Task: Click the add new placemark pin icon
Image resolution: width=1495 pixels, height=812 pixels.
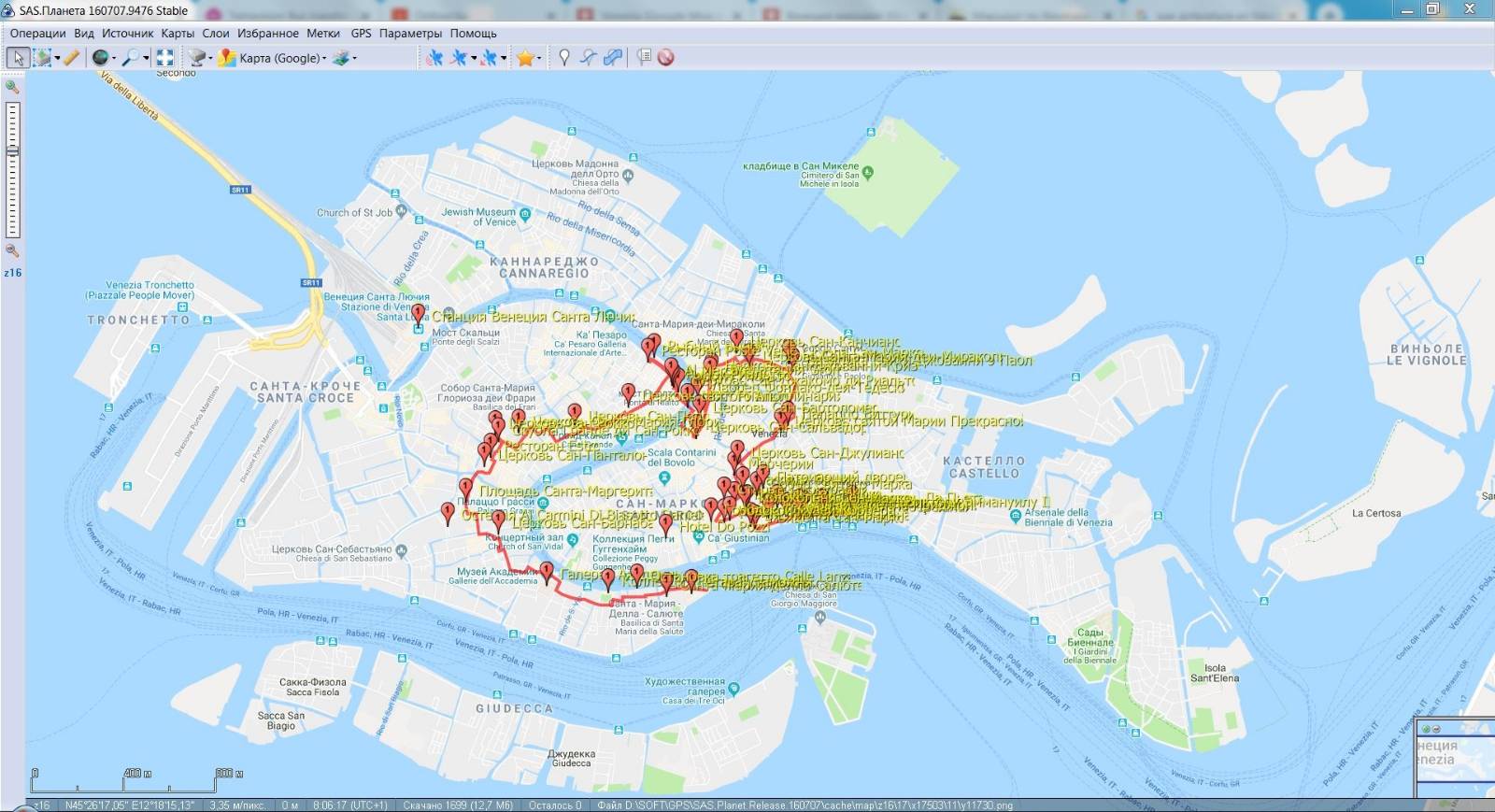Action: pos(563,58)
